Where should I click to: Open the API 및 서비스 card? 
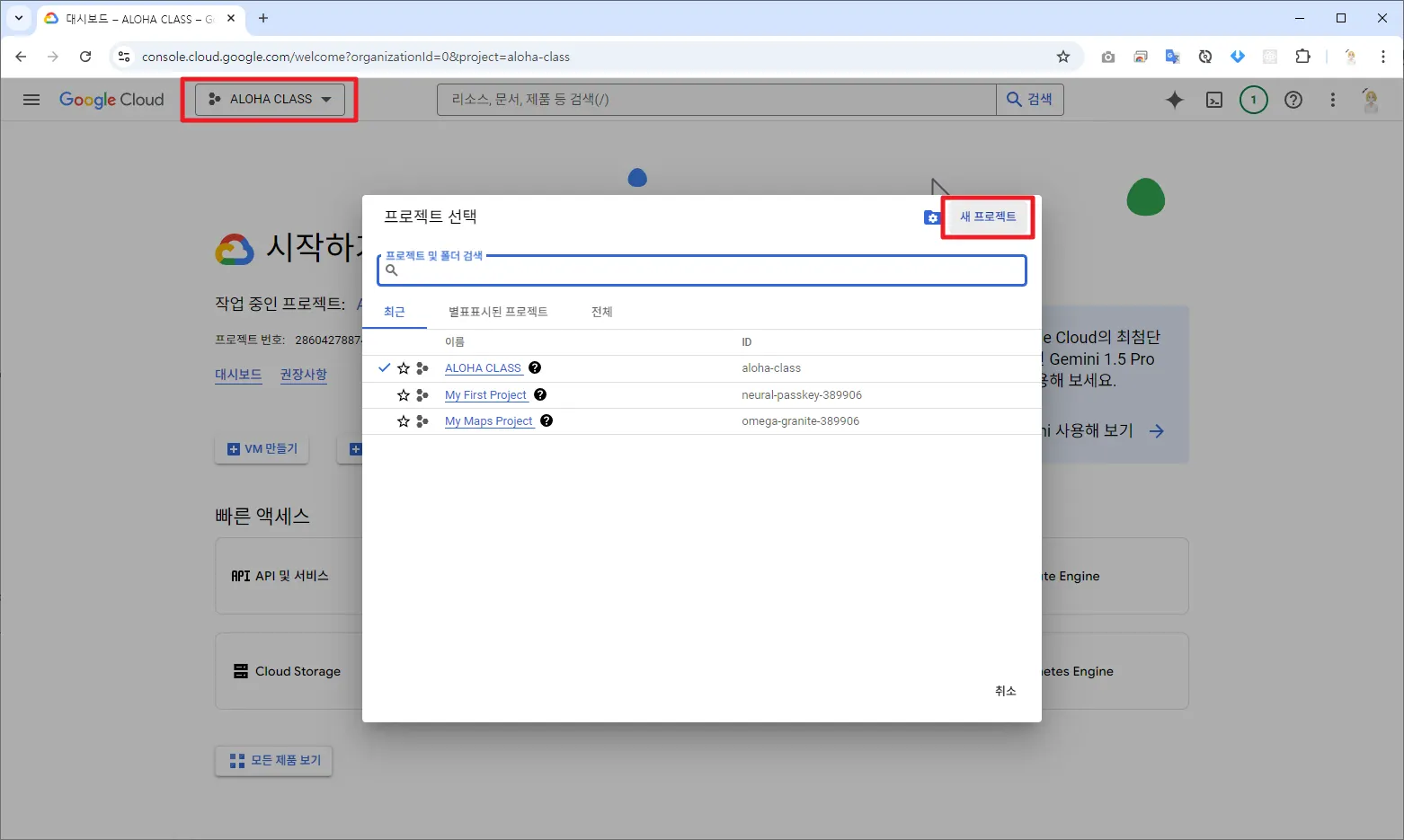[x=289, y=576]
